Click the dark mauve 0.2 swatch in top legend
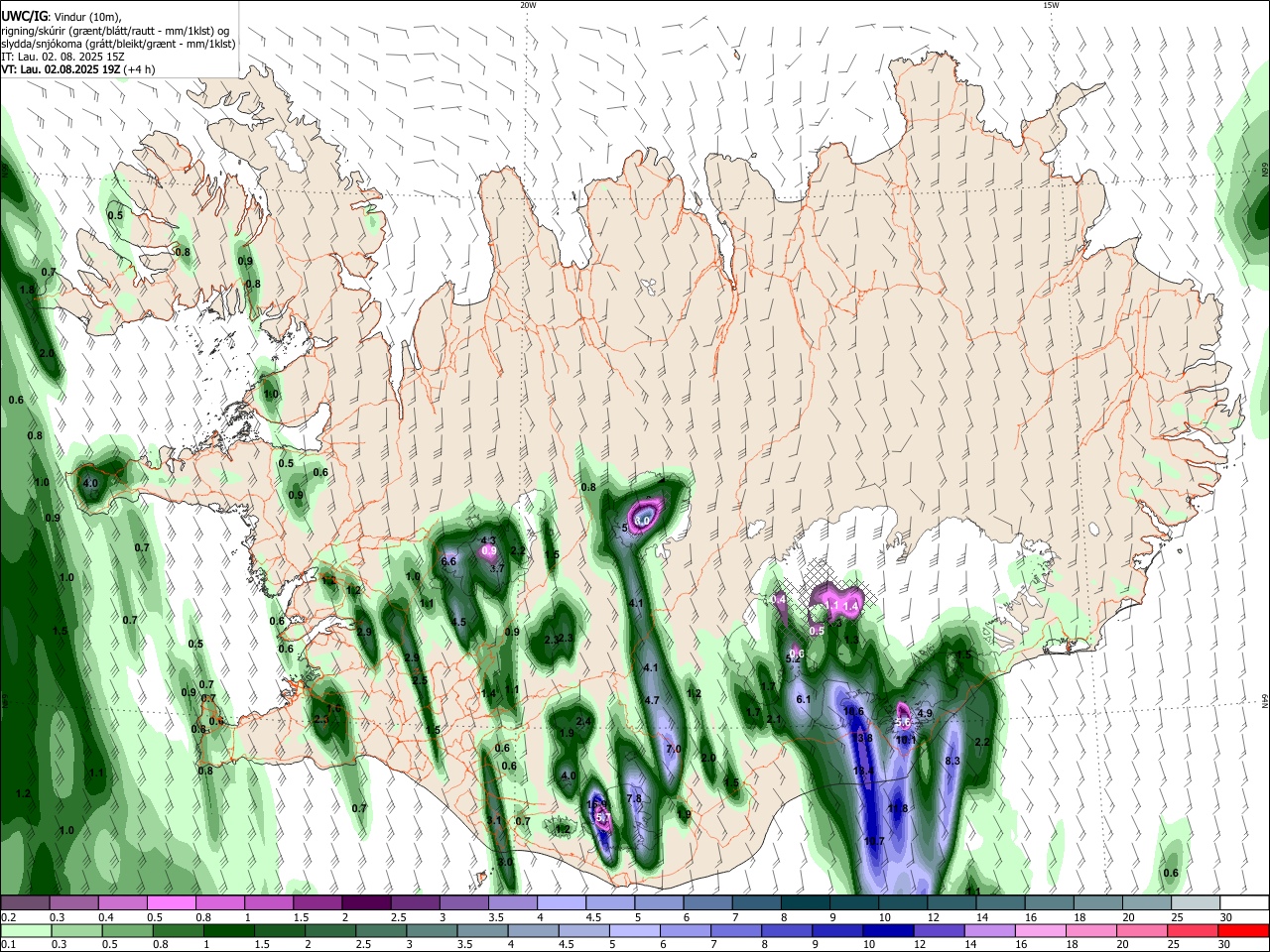This screenshot has height=952, width=1270. (x=25, y=902)
